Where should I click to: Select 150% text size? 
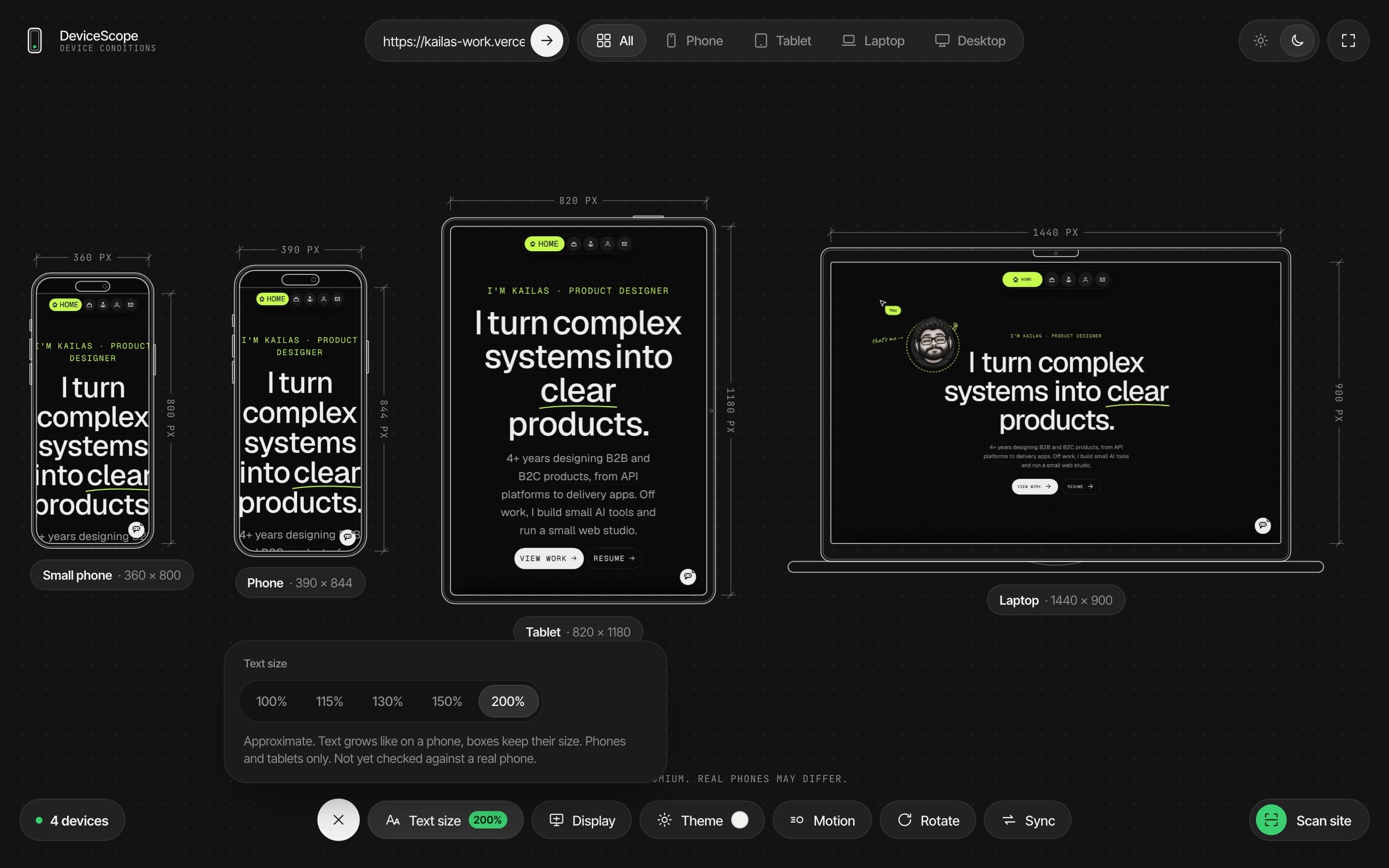tap(447, 701)
